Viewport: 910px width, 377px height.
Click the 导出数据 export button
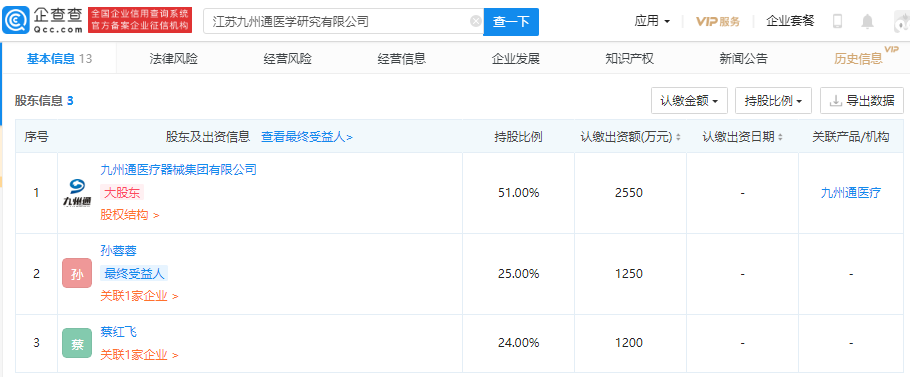862,101
